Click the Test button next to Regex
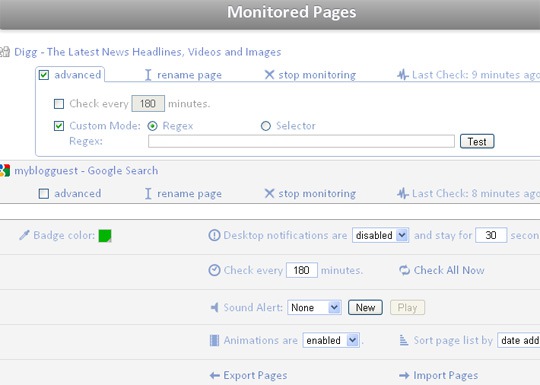This screenshot has width=540, height=385. (477, 142)
